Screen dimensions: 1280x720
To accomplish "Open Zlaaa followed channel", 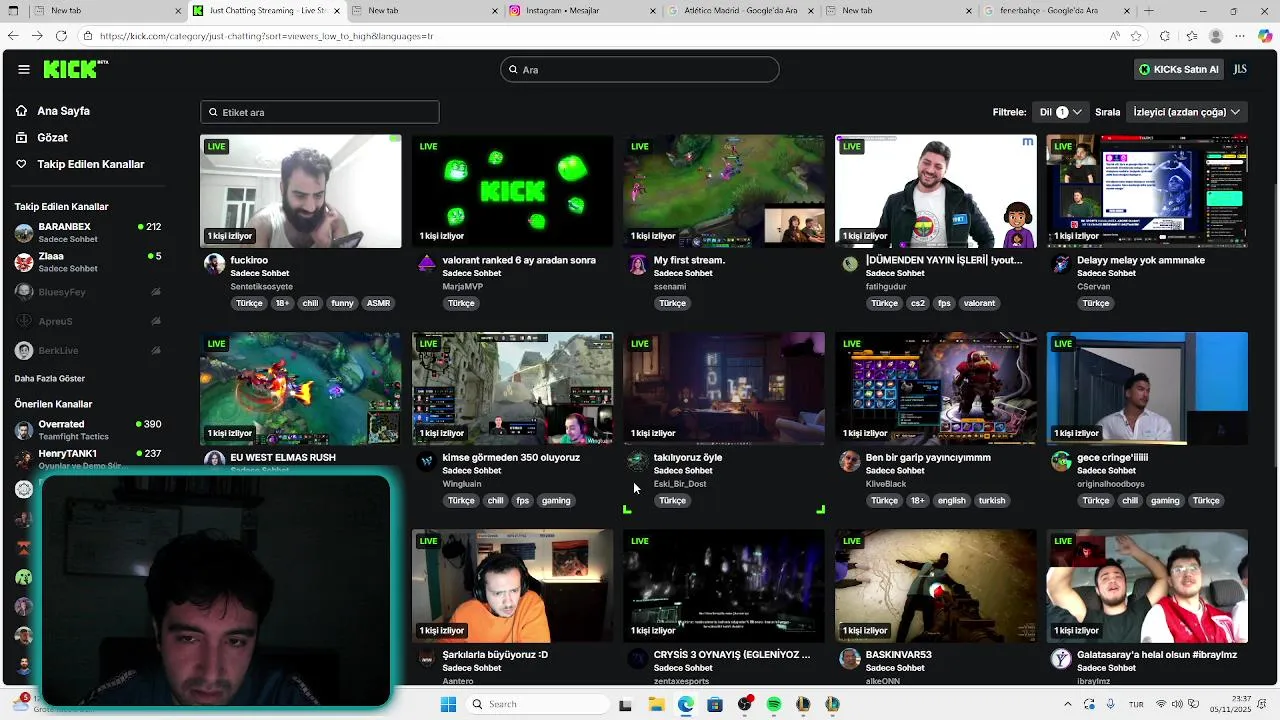I will tap(88, 262).
